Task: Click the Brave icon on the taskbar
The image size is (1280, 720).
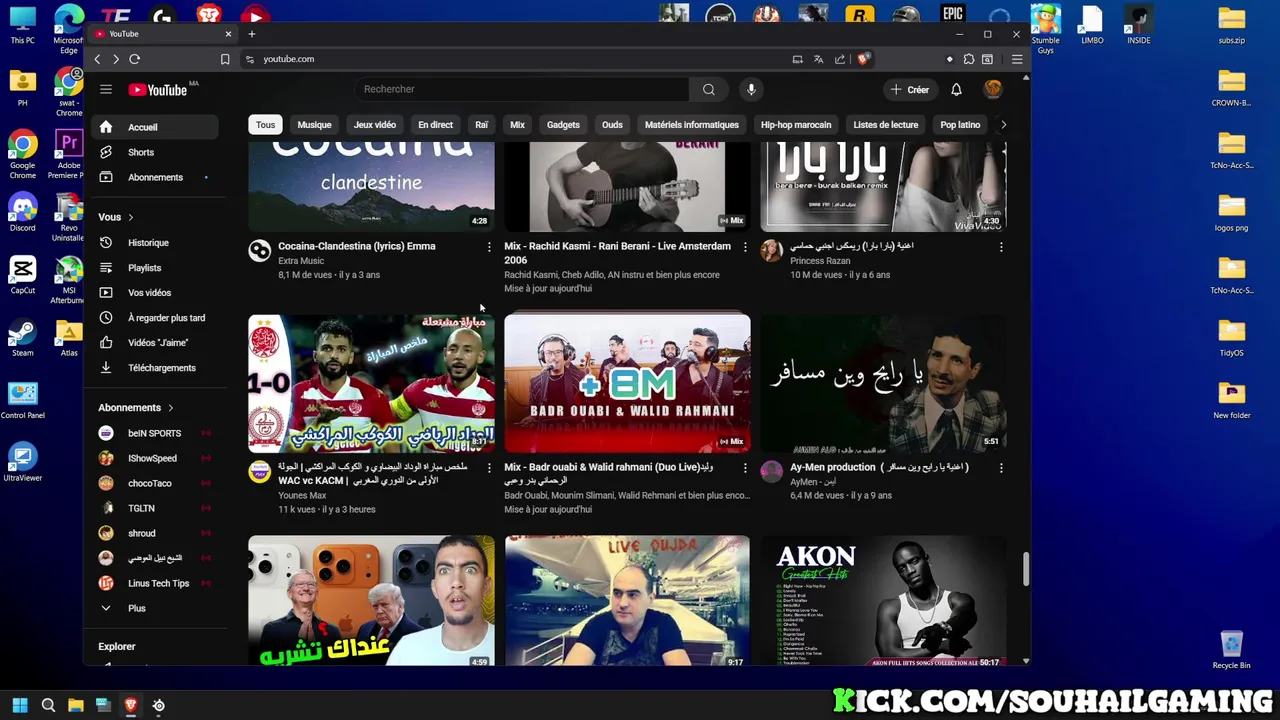Action: 130,705
